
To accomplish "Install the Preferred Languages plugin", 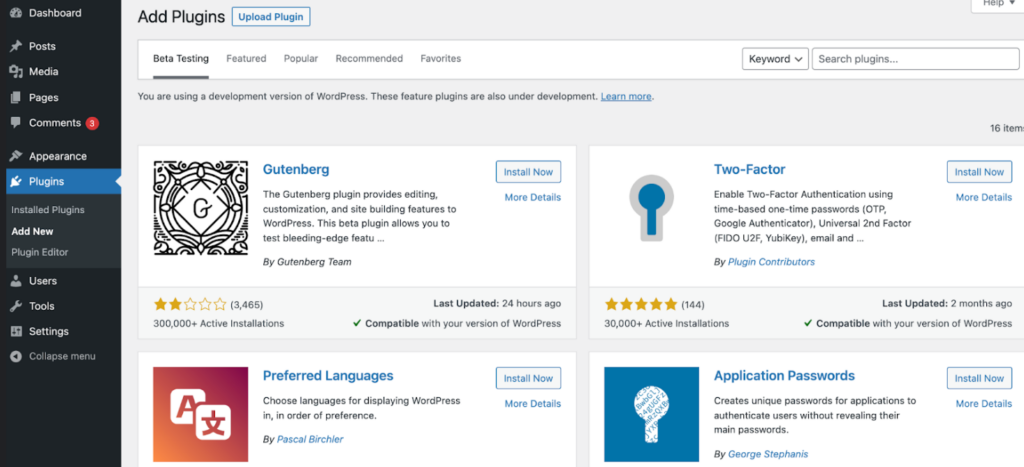I will point(528,378).
